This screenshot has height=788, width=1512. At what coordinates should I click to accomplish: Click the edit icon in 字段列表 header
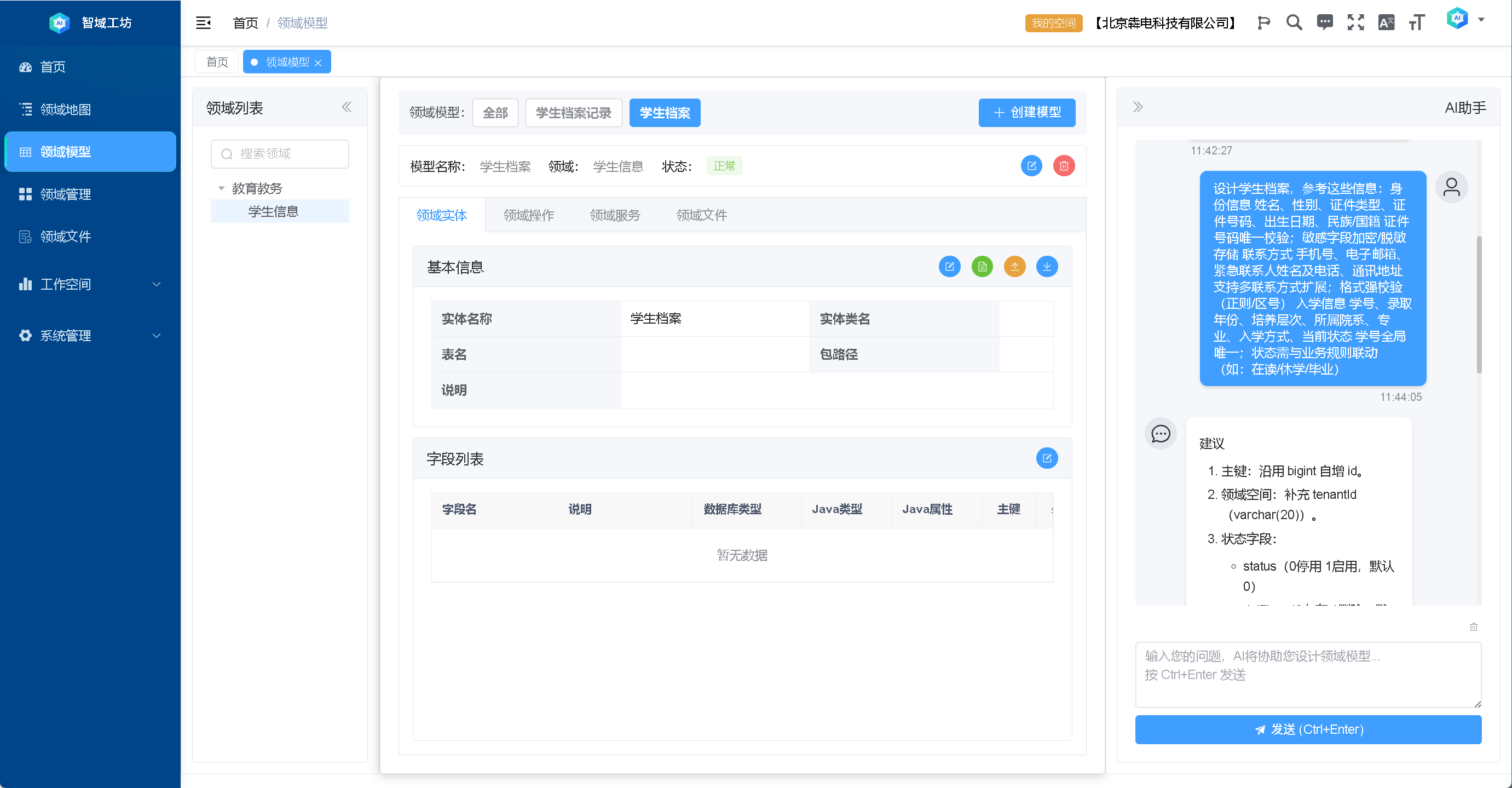coord(1047,458)
